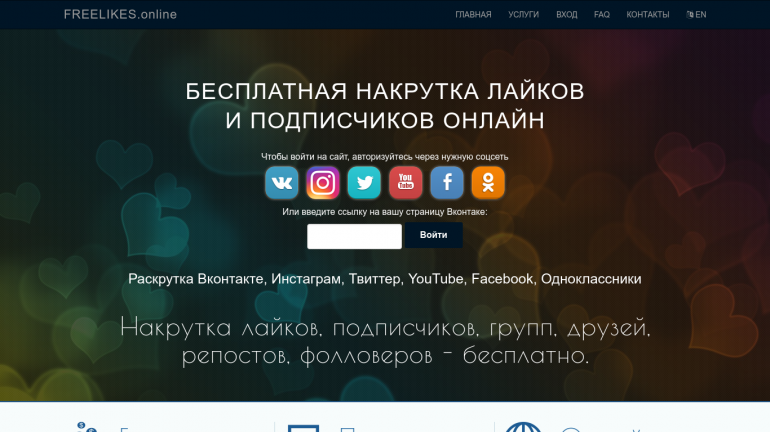Click text 'Или введите ссылку на вашу страницу'
The height and width of the screenshot is (432, 770).
click(363, 212)
